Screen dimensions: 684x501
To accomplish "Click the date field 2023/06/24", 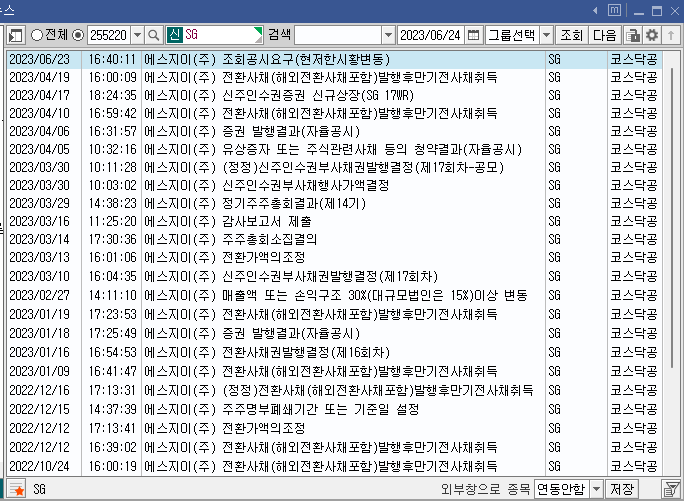I will (431, 35).
